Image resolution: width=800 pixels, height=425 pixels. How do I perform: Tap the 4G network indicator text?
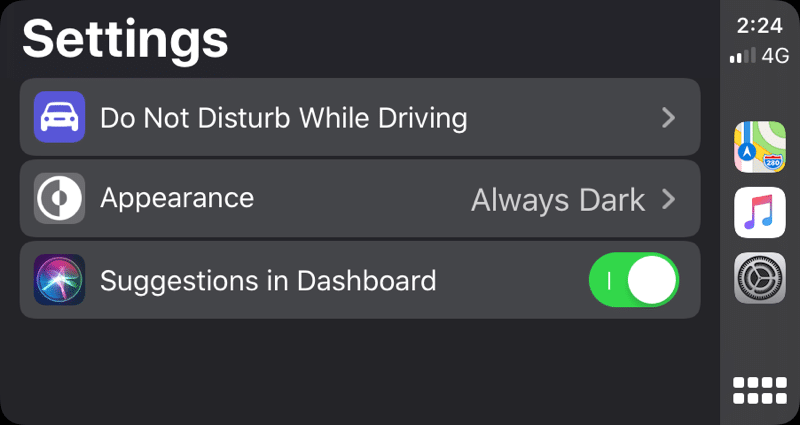coord(775,56)
